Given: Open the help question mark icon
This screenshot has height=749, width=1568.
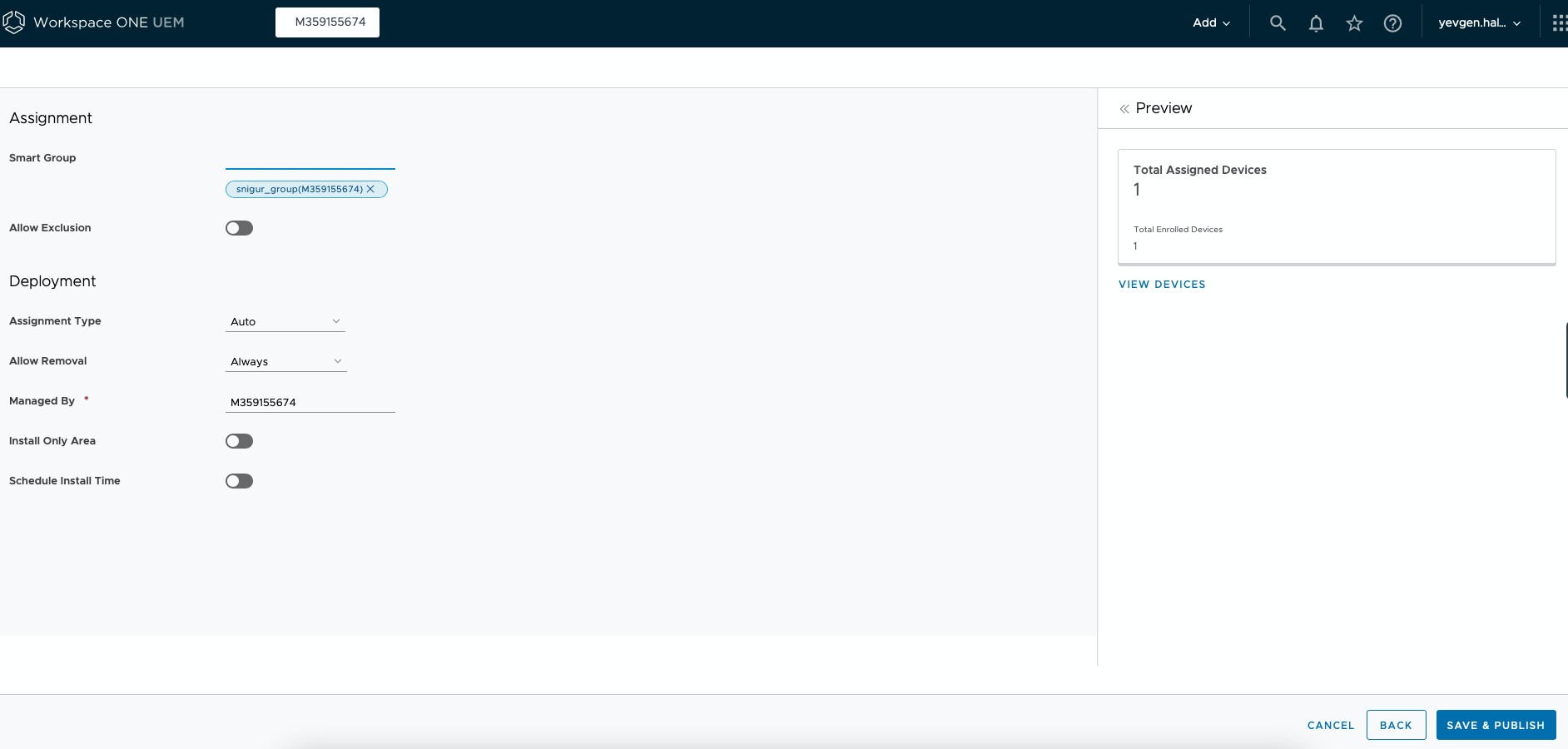Looking at the screenshot, I should point(1392,23).
